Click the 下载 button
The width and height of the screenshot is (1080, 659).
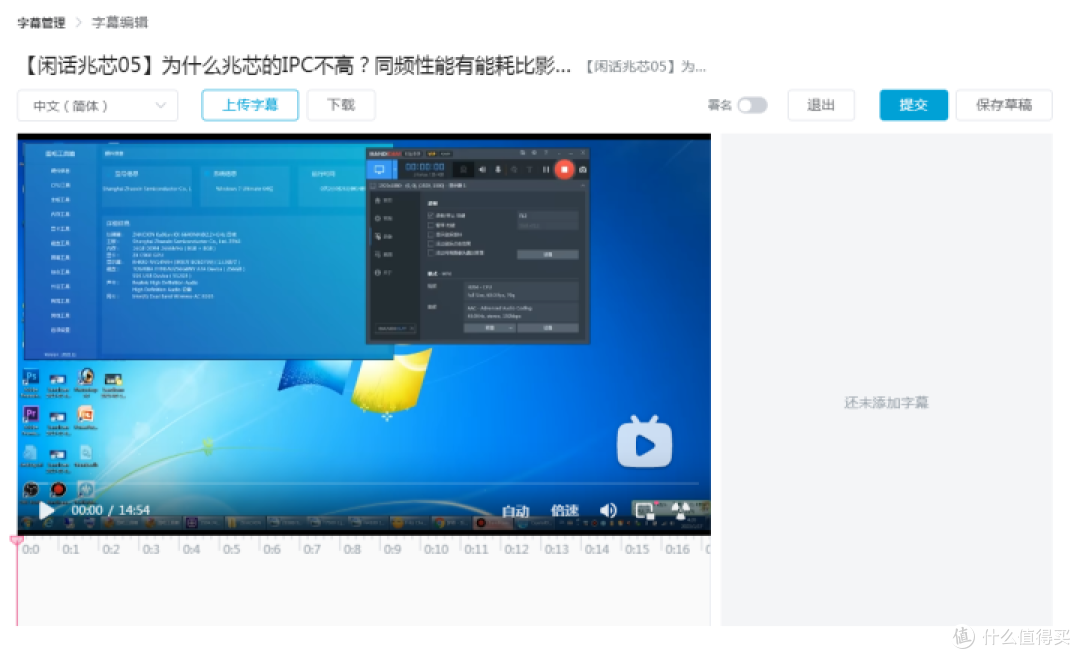341,105
